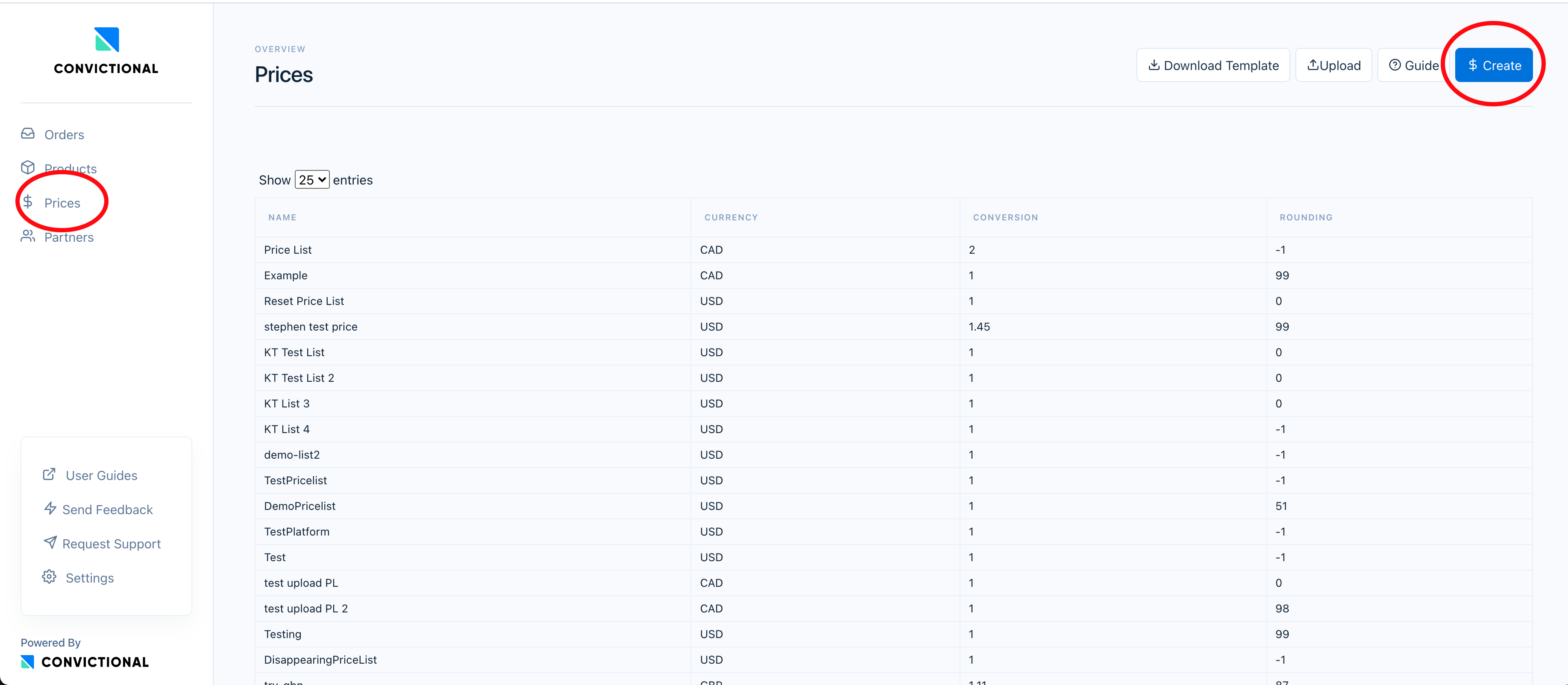
Task: Select the 'KT List 3' row
Action: [893, 403]
